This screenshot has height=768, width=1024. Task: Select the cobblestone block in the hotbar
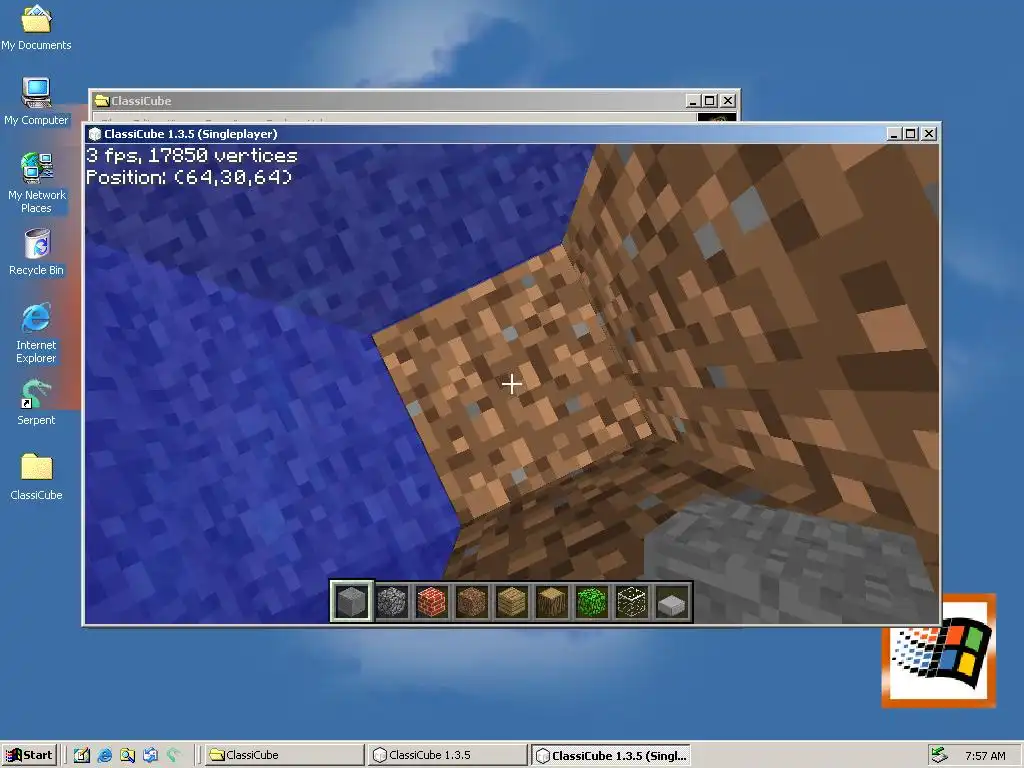tap(392, 601)
